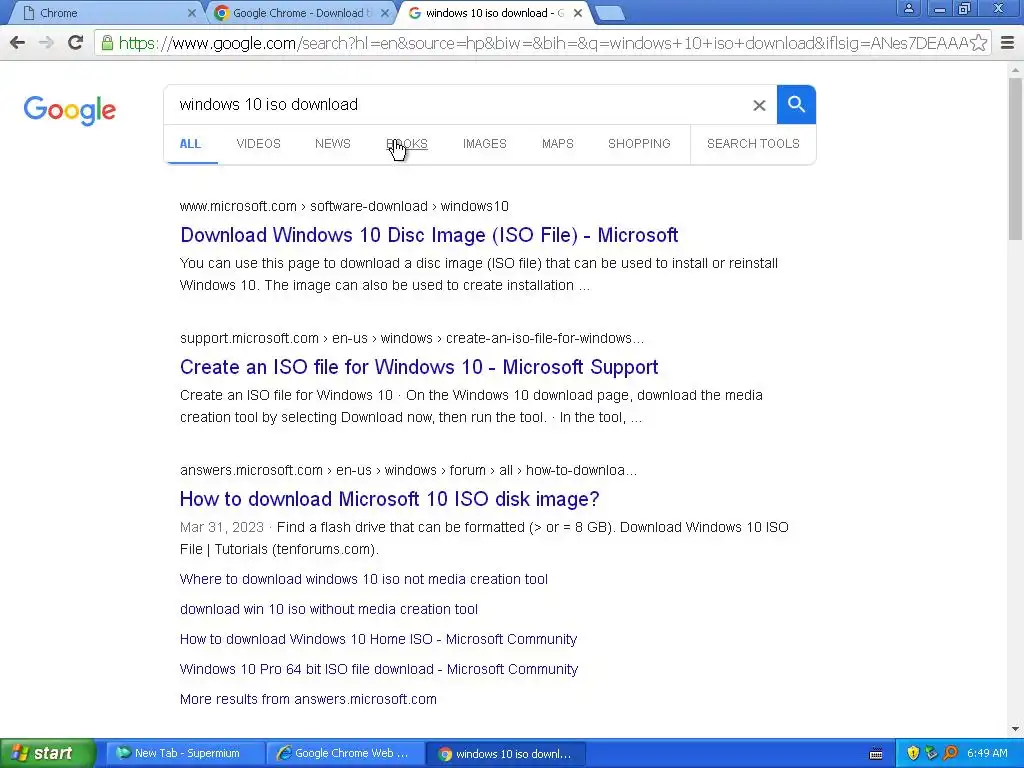Open 'Windows 10 Pro 64 bit ISO file download' link
This screenshot has width=1024, height=768.
click(379, 669)
